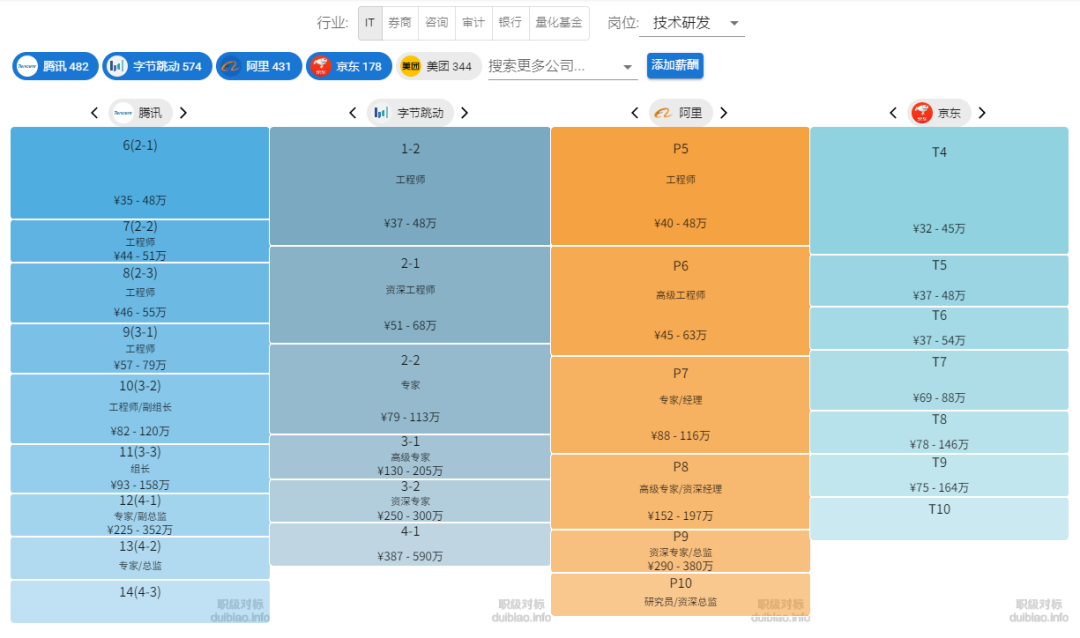Select JD level T9 block
1080x638 pixels.
(x=939, y=475)
